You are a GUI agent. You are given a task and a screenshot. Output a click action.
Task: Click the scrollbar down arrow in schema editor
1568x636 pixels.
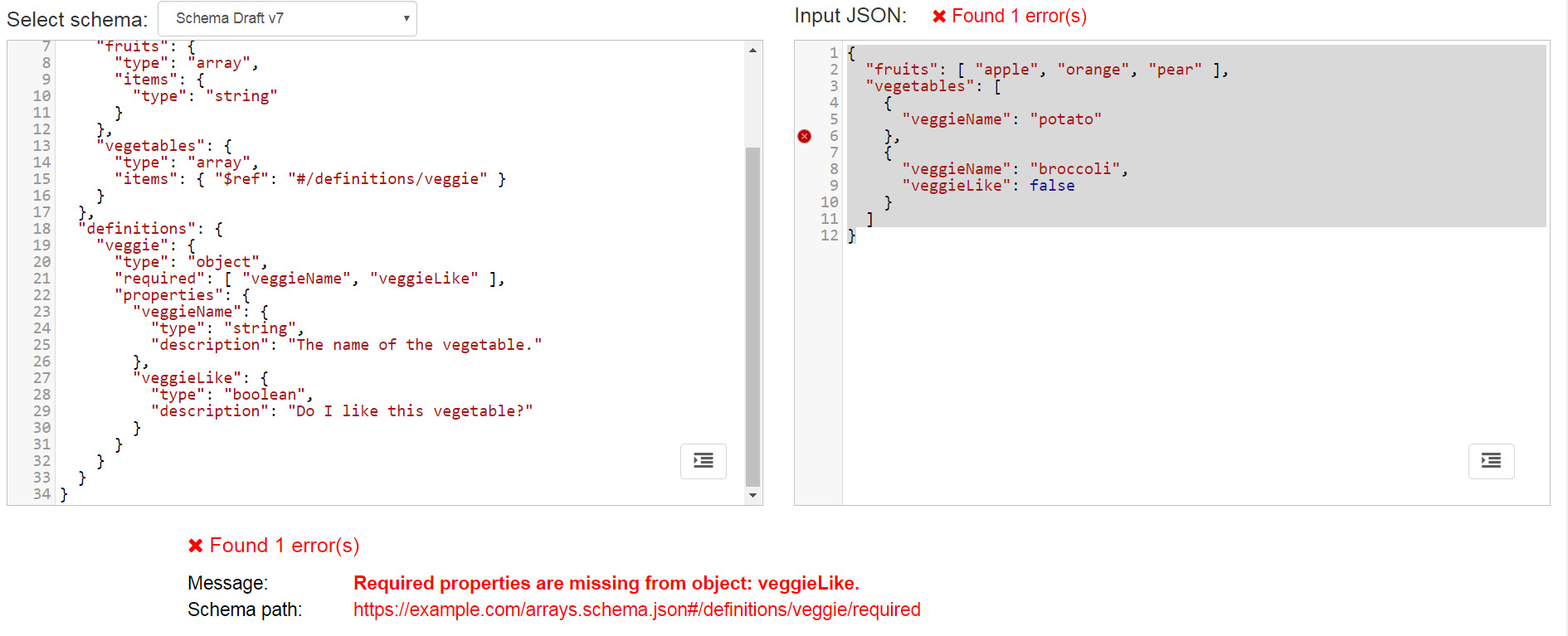point(752,494)
